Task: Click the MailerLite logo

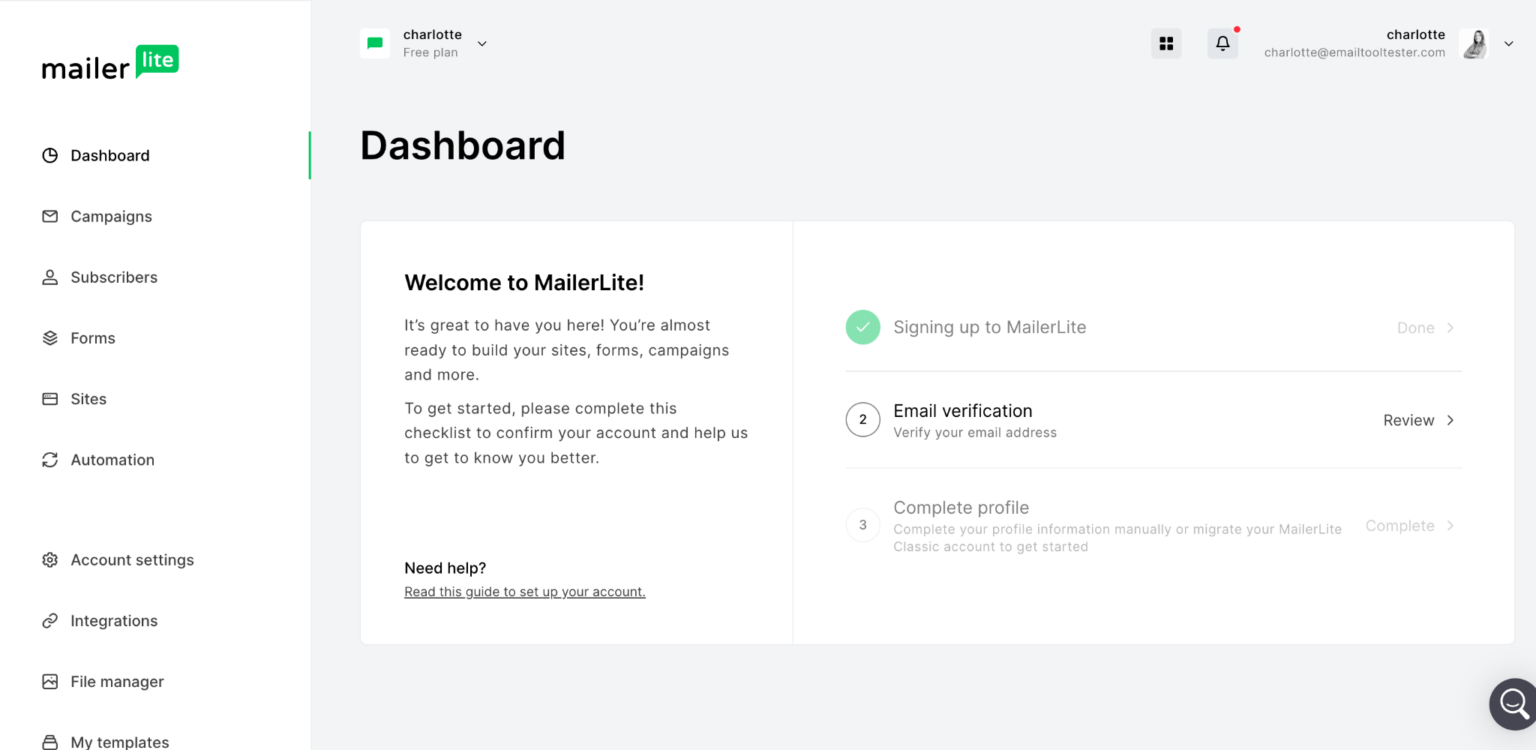Action: coord(110,63)
